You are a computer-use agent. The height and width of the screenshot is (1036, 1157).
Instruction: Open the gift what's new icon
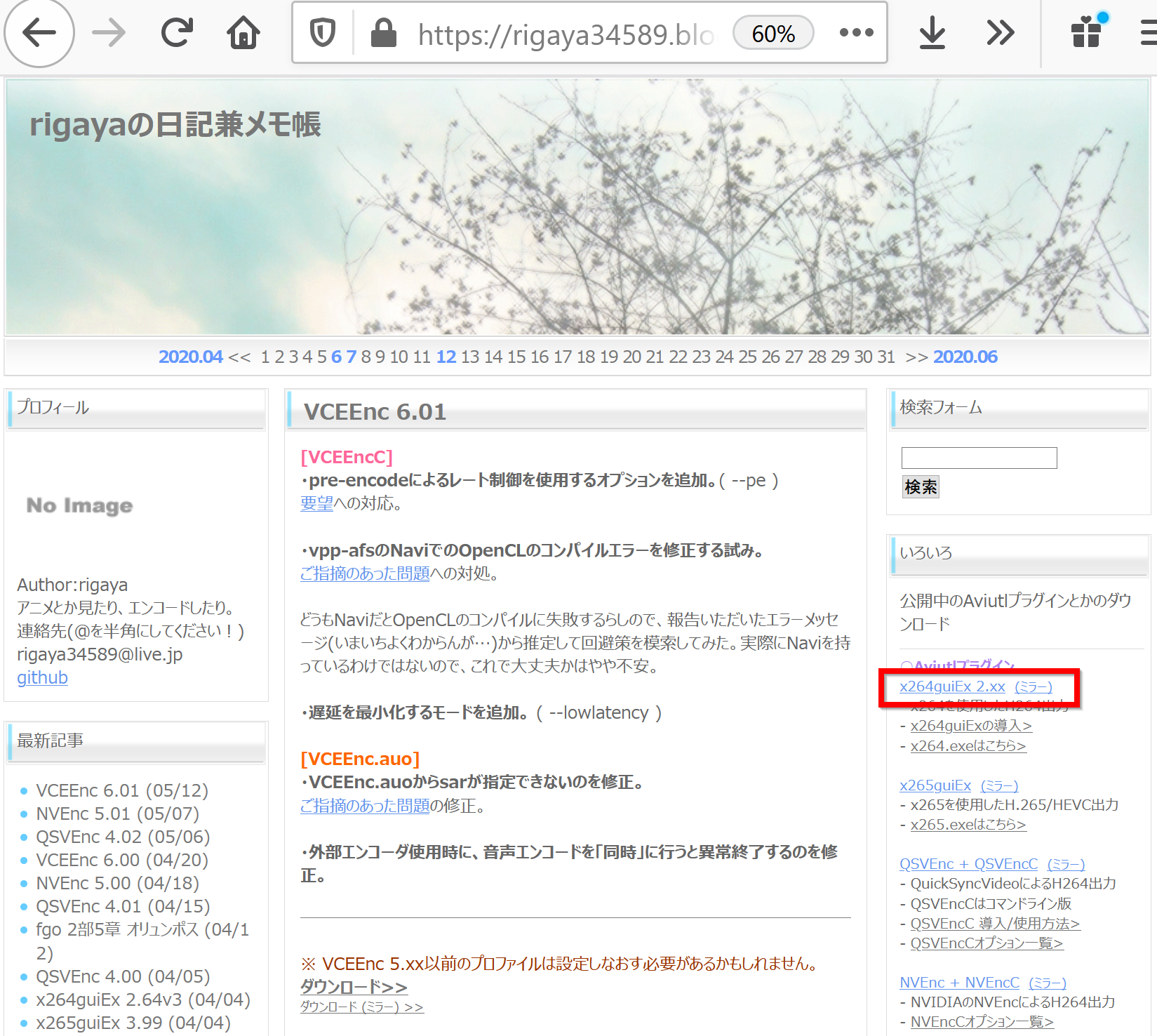1087,32
